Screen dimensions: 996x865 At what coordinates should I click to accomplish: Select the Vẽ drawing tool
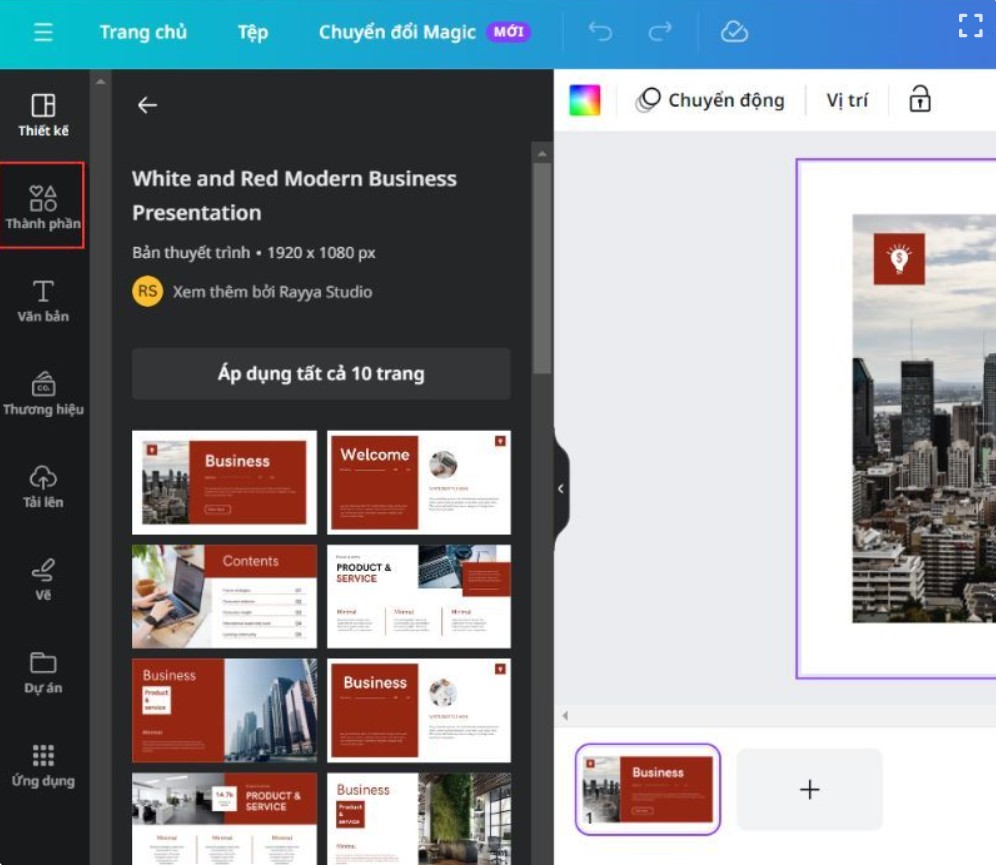[43, 578]
